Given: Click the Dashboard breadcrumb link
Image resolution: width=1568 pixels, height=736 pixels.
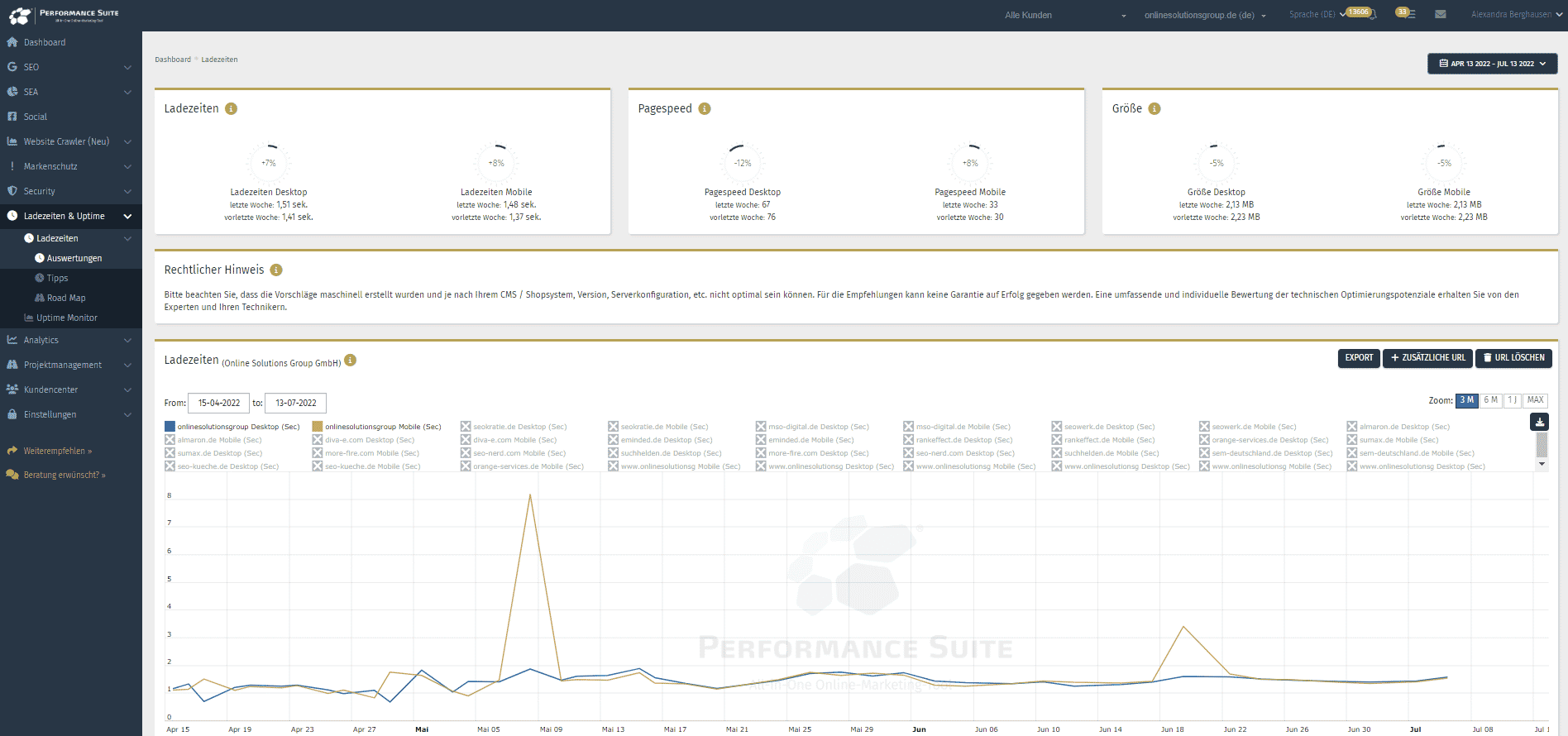Looking at the screenshot, I should pyautogui.click(x=173, y=60).
